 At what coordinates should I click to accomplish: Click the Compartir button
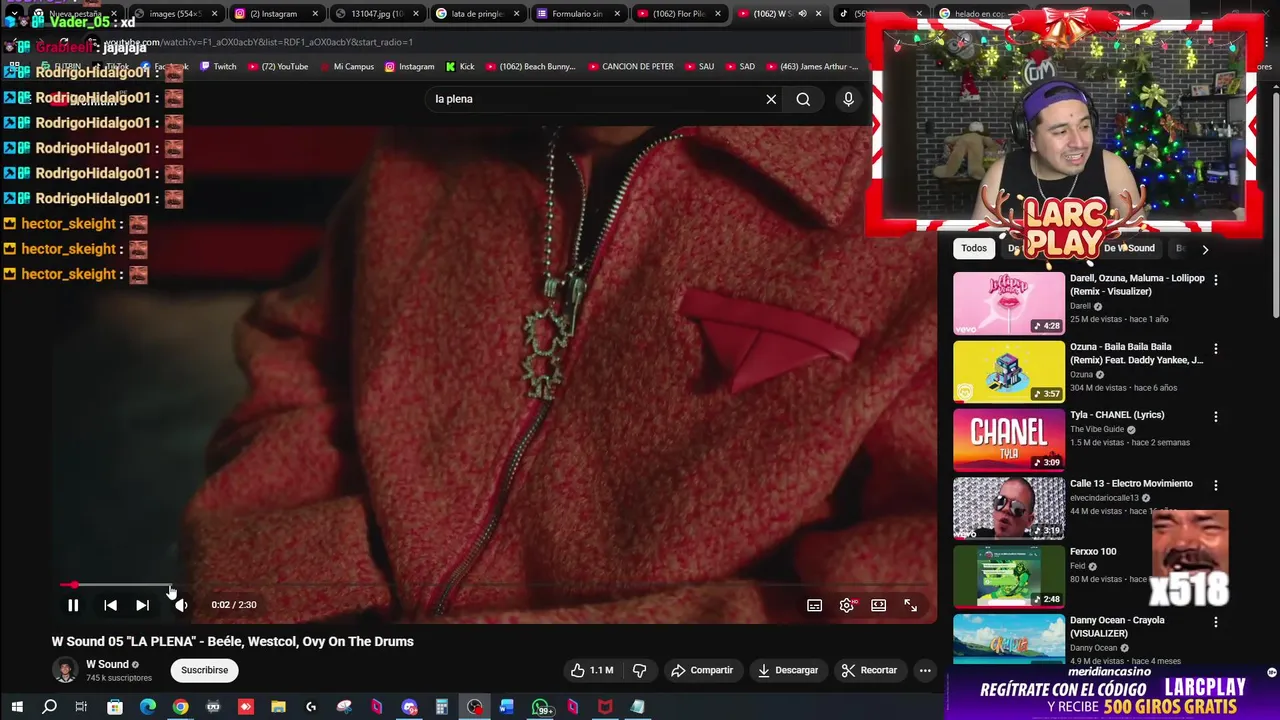coord(702,670)
